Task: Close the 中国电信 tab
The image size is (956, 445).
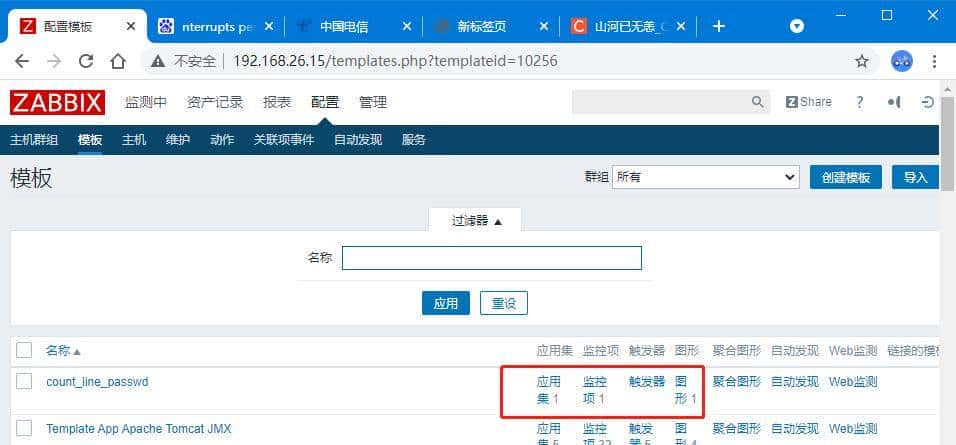Action: click(x=407, y=26)
